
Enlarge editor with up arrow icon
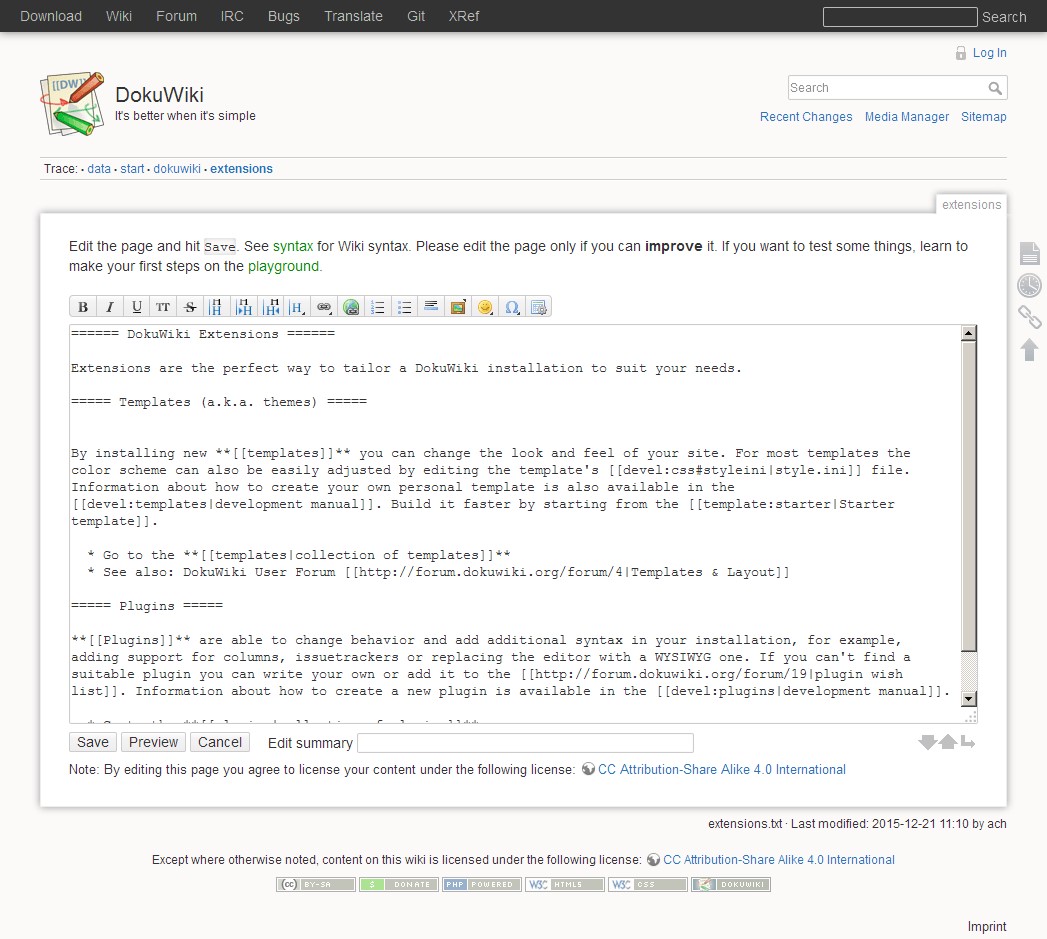click(948, 742)
